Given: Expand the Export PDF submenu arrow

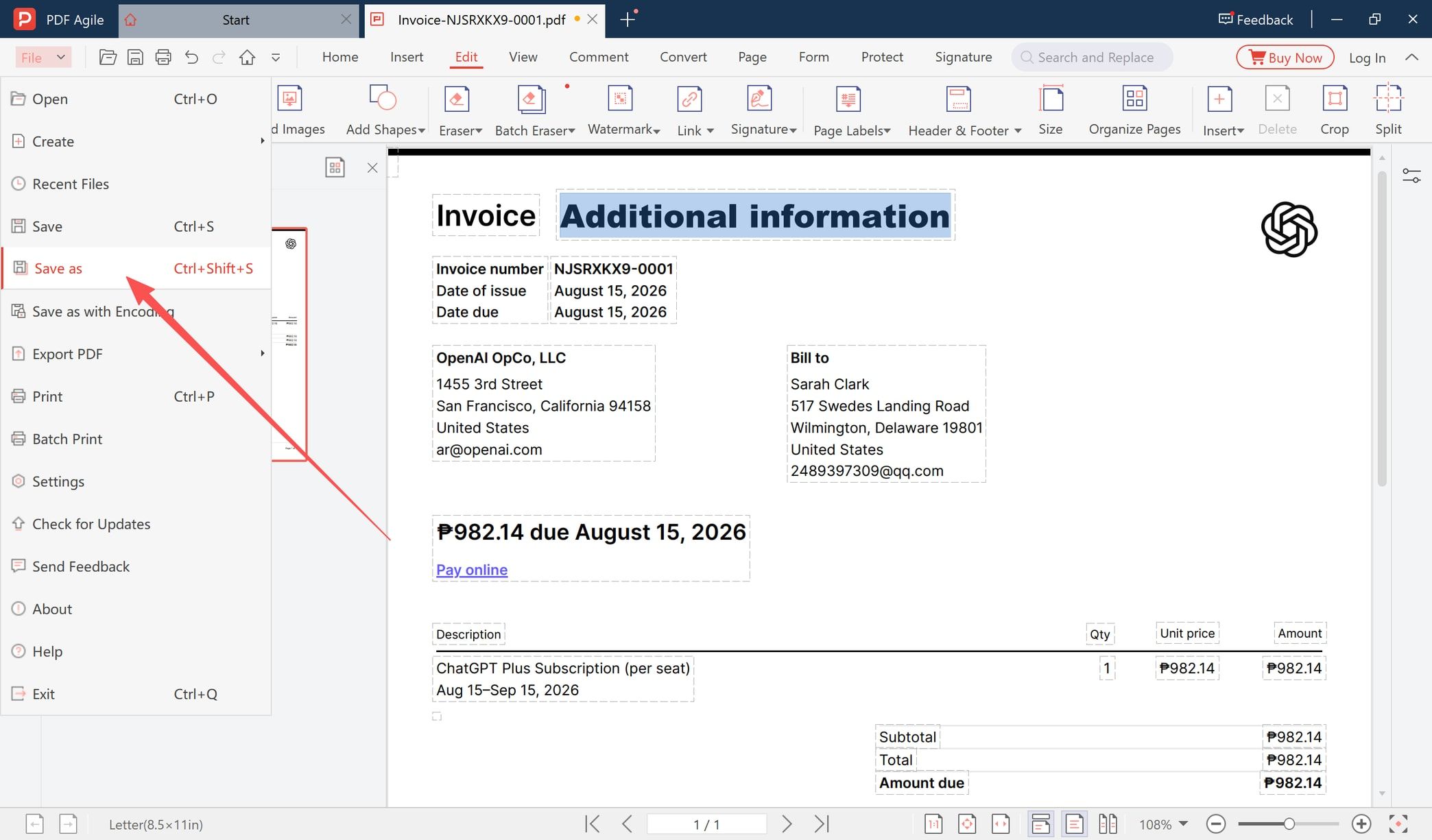Looking at the screenshot, I should (262, 353).
